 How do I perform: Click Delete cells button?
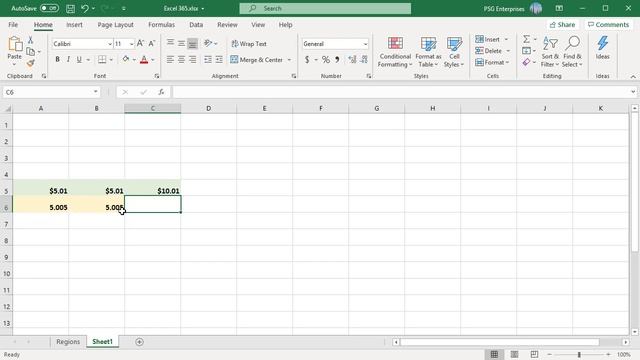pyautogui.click(x=493, y=51)
